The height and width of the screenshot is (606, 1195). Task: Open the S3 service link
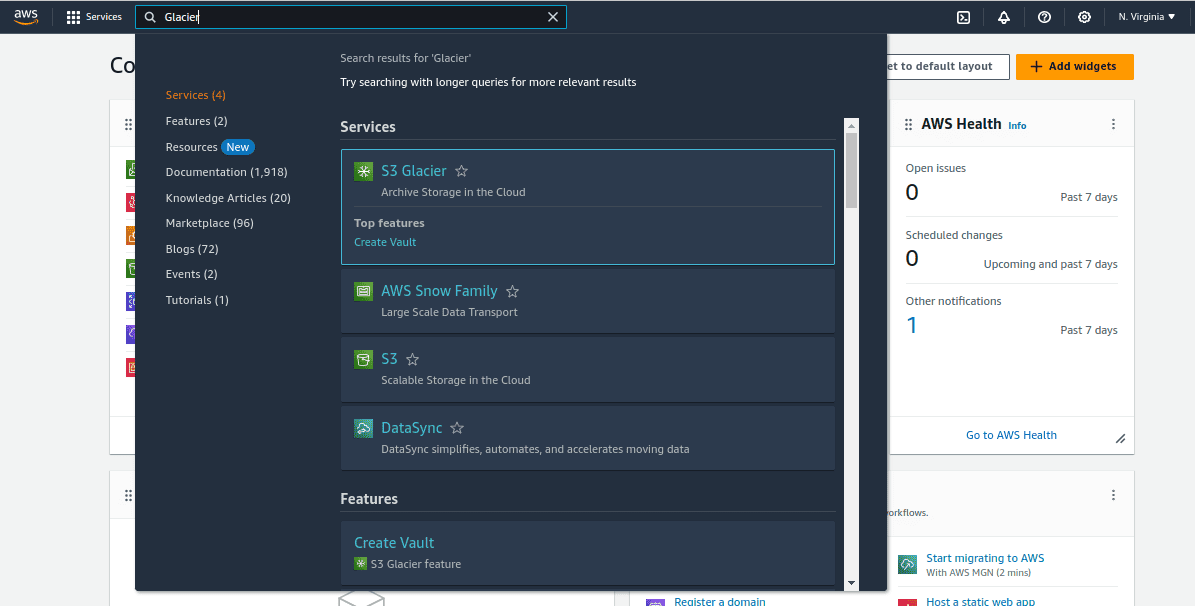389,358
